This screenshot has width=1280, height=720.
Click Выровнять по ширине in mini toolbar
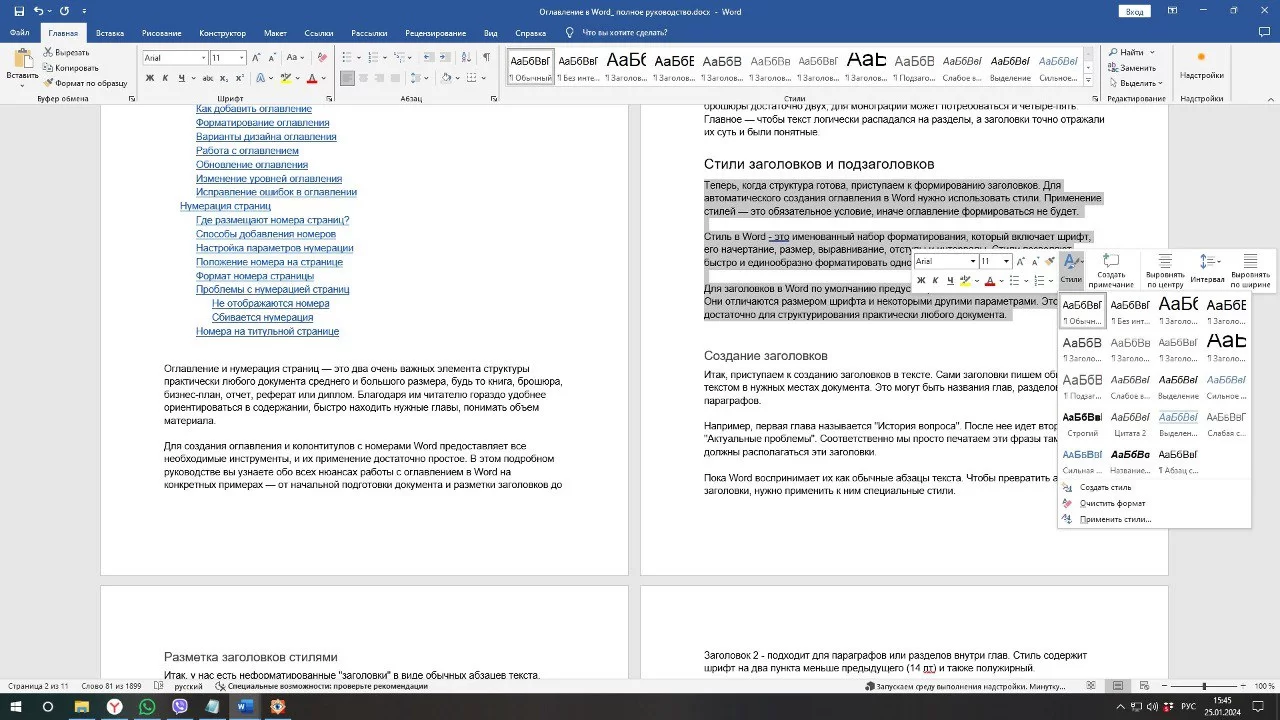(x=1250, y=267)
